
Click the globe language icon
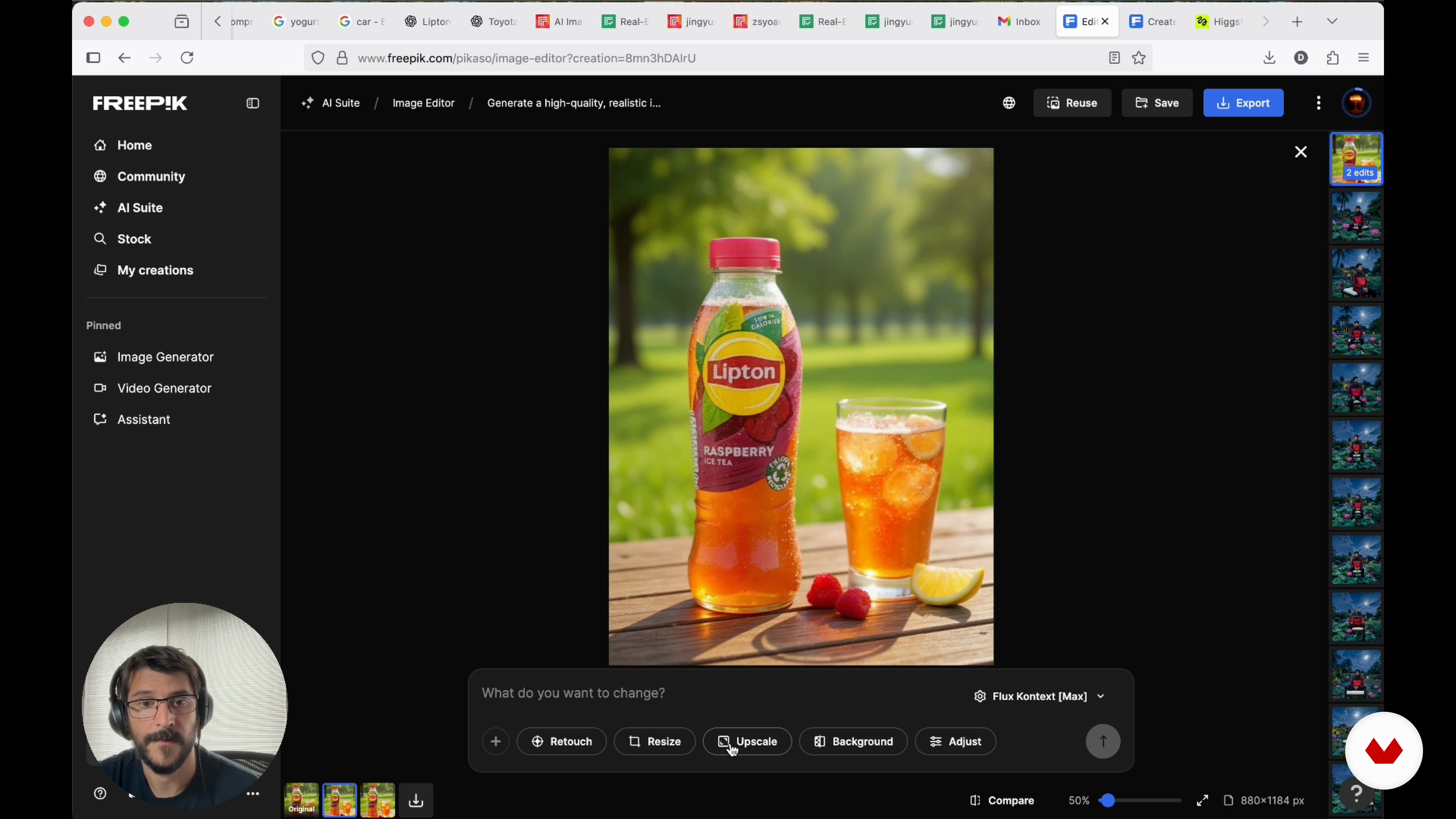tap(1009, 103)
